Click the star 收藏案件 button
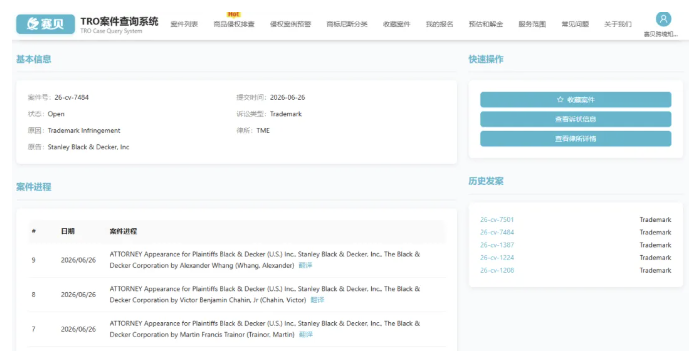The height and width of the screenshot is (363, 691). click(x=576, y=100)
